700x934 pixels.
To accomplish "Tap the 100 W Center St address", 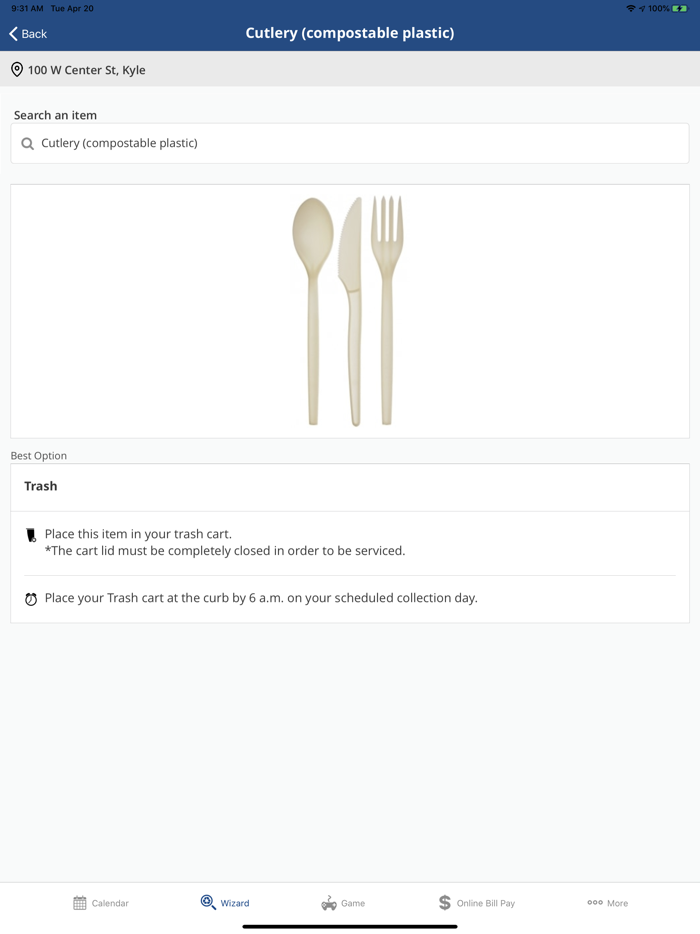I will pos(87,70).
